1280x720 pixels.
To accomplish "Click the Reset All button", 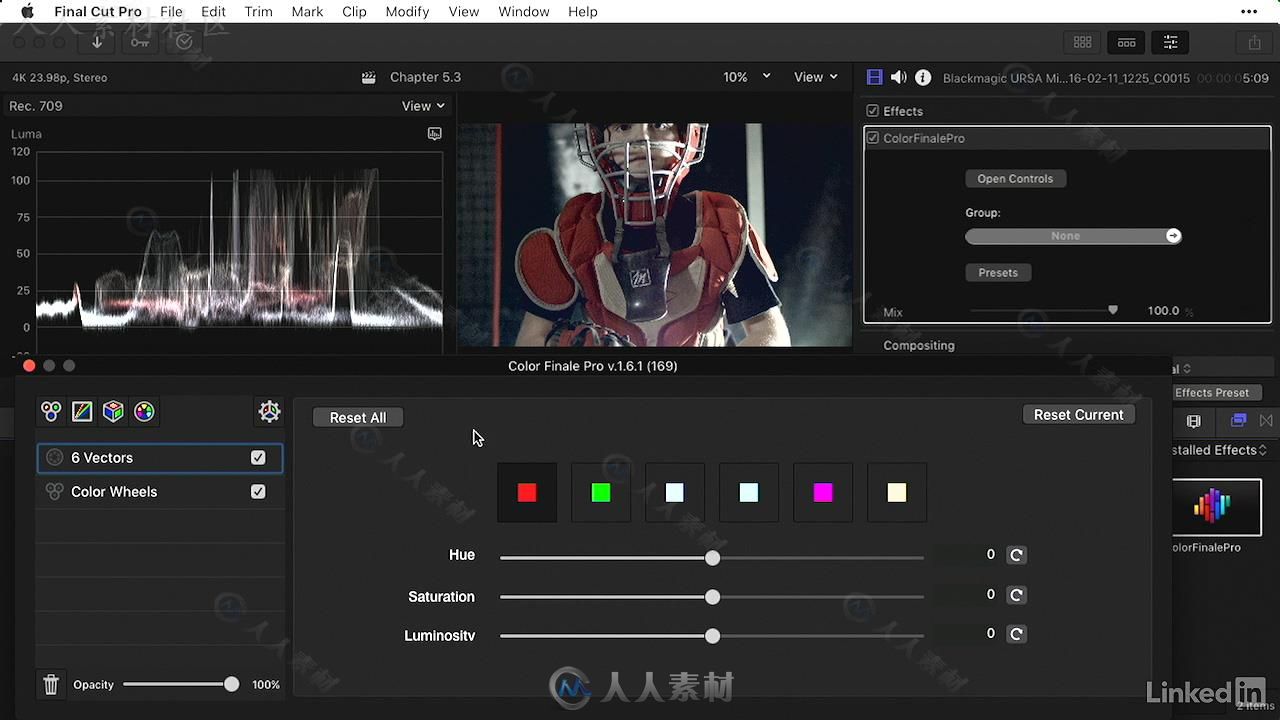I will point(358,417).
